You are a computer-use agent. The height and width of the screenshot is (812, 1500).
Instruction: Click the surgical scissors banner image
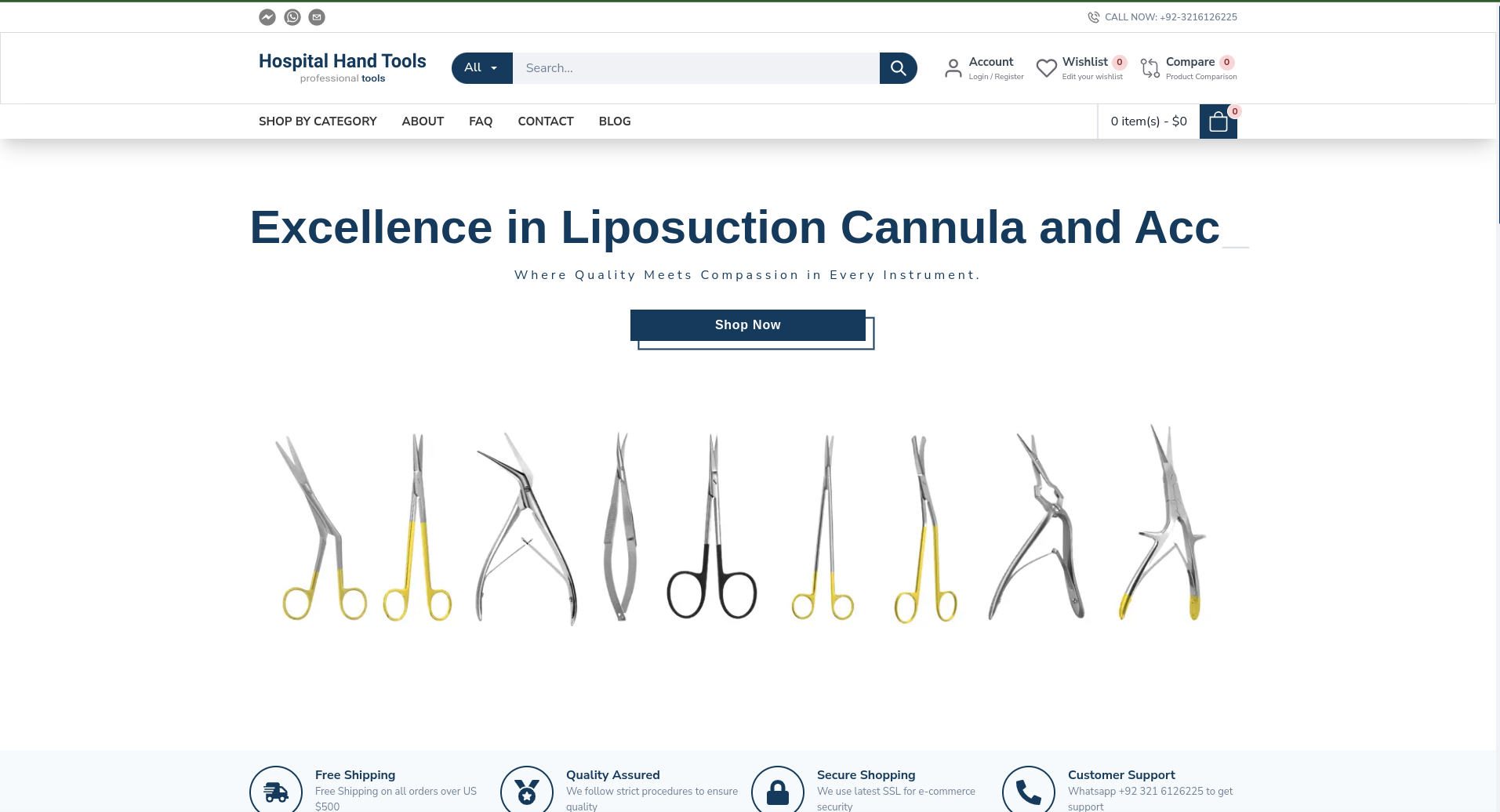tap(743, 525)
